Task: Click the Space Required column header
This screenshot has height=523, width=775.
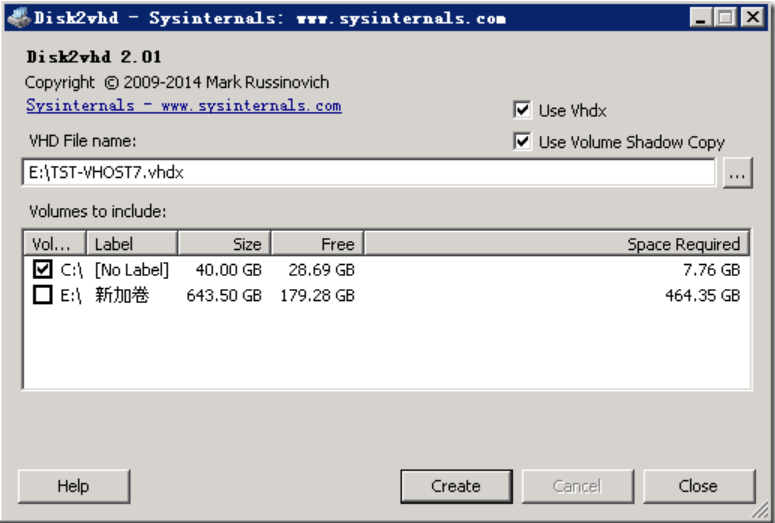Action: coord(557,244)
